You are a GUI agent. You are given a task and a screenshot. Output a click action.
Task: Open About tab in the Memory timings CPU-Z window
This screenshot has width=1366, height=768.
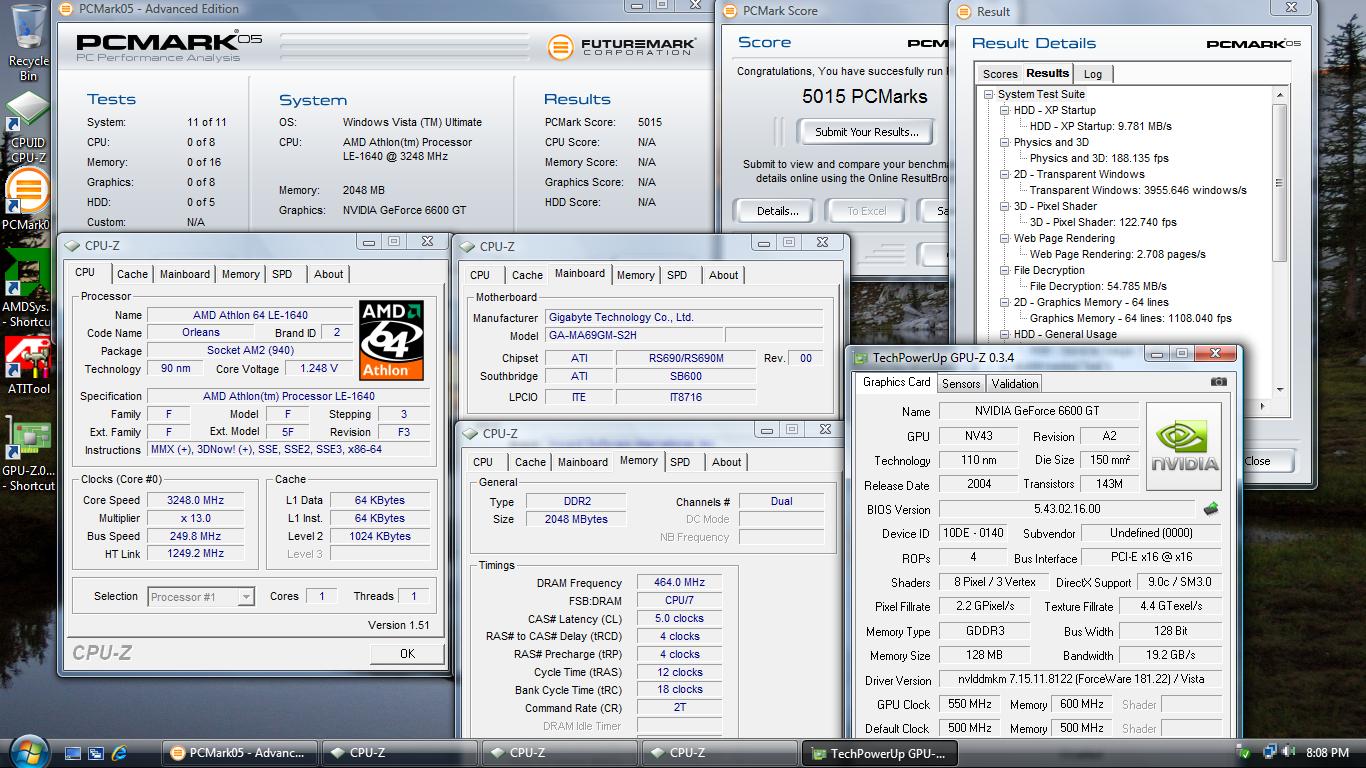pos(727,462)
